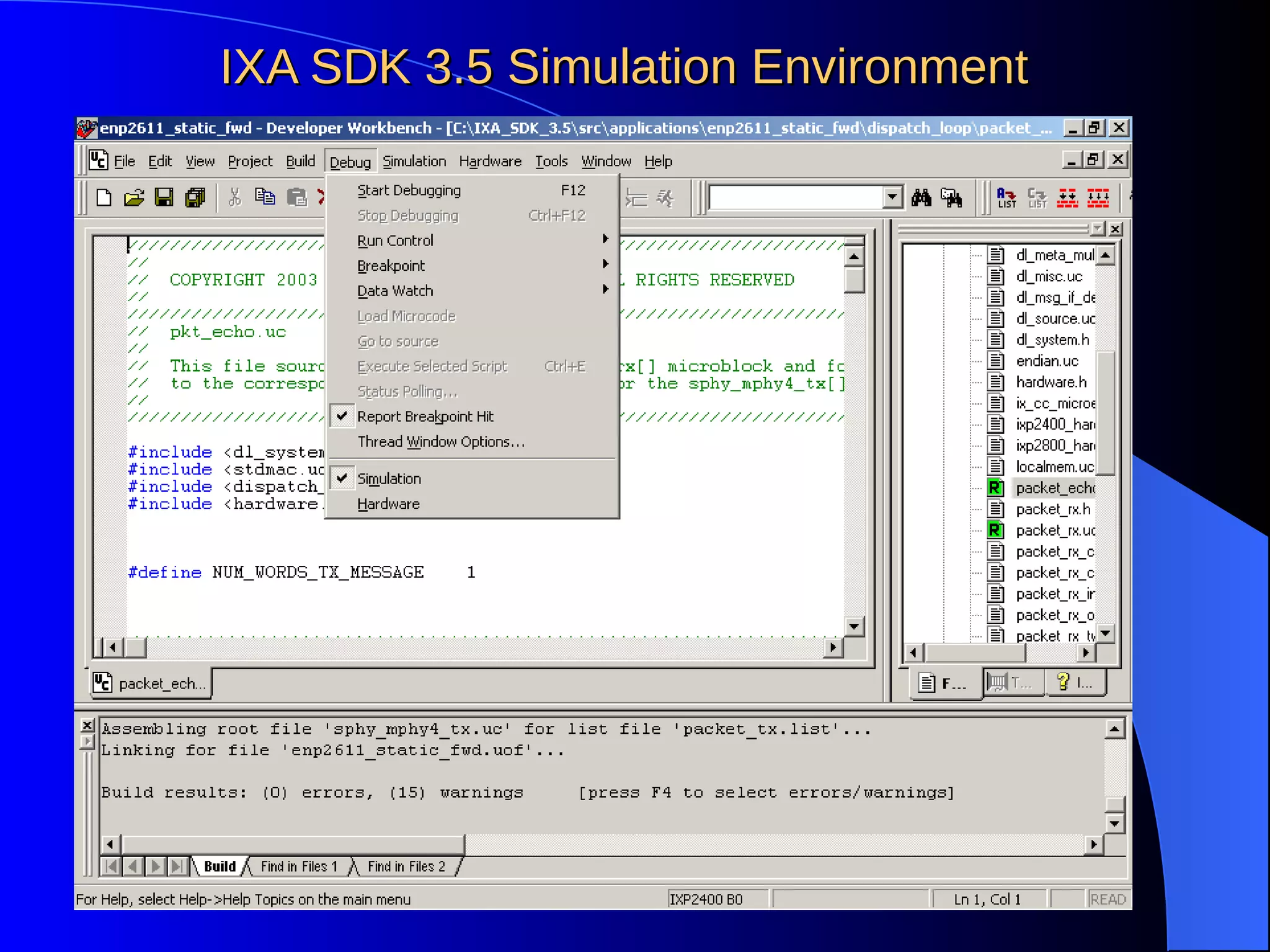Click the Copy toolbar icon

click(265, 198)
